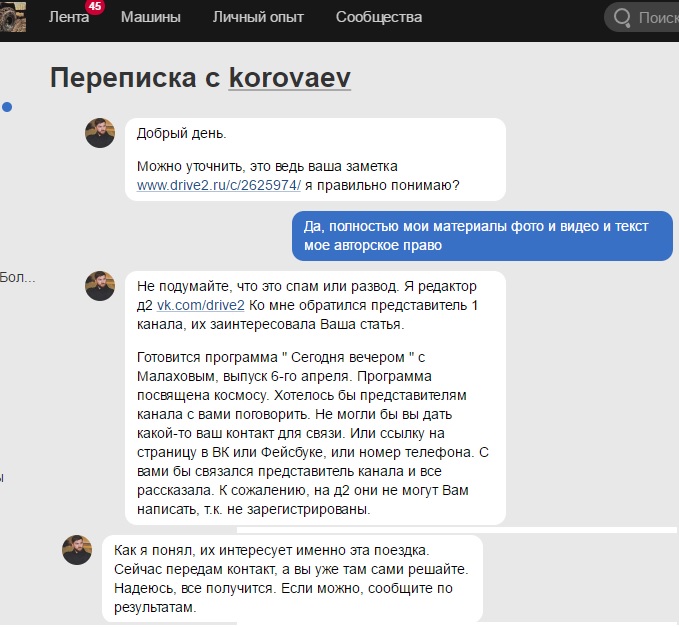Click the message starting Как я понял
This screenshot has height=627, width=679.
click(292, 578)
